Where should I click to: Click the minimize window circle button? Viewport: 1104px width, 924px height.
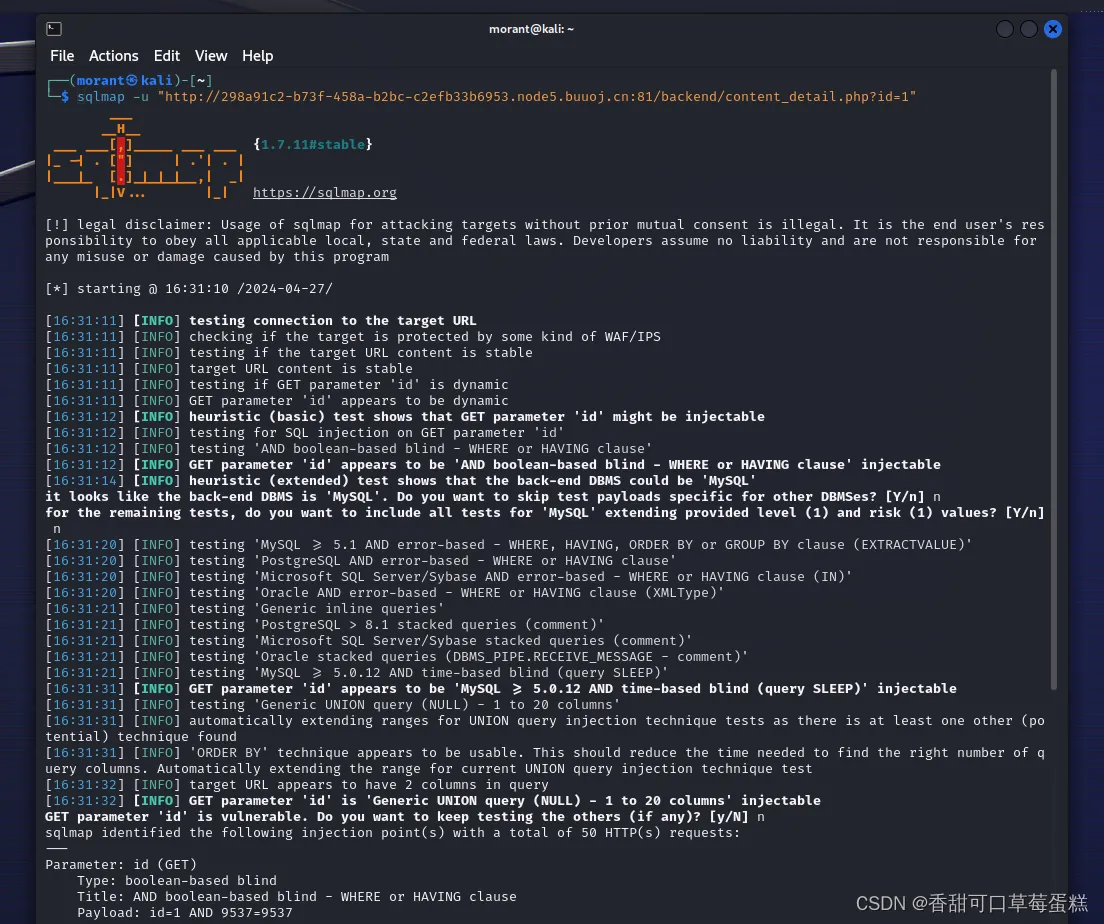click(x=1005, y=29)
